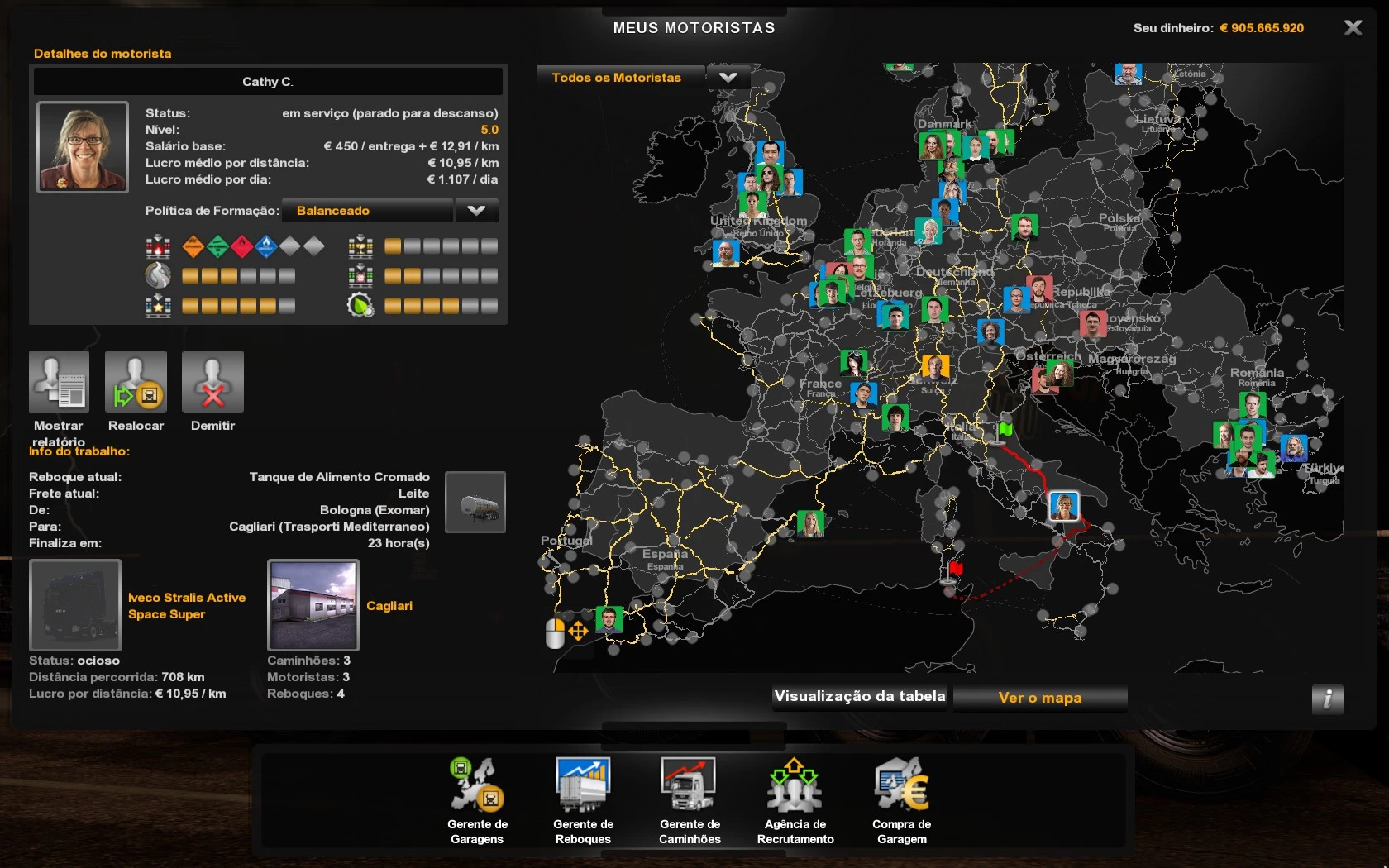Click the Demitir driver icon

pos(212,382)
